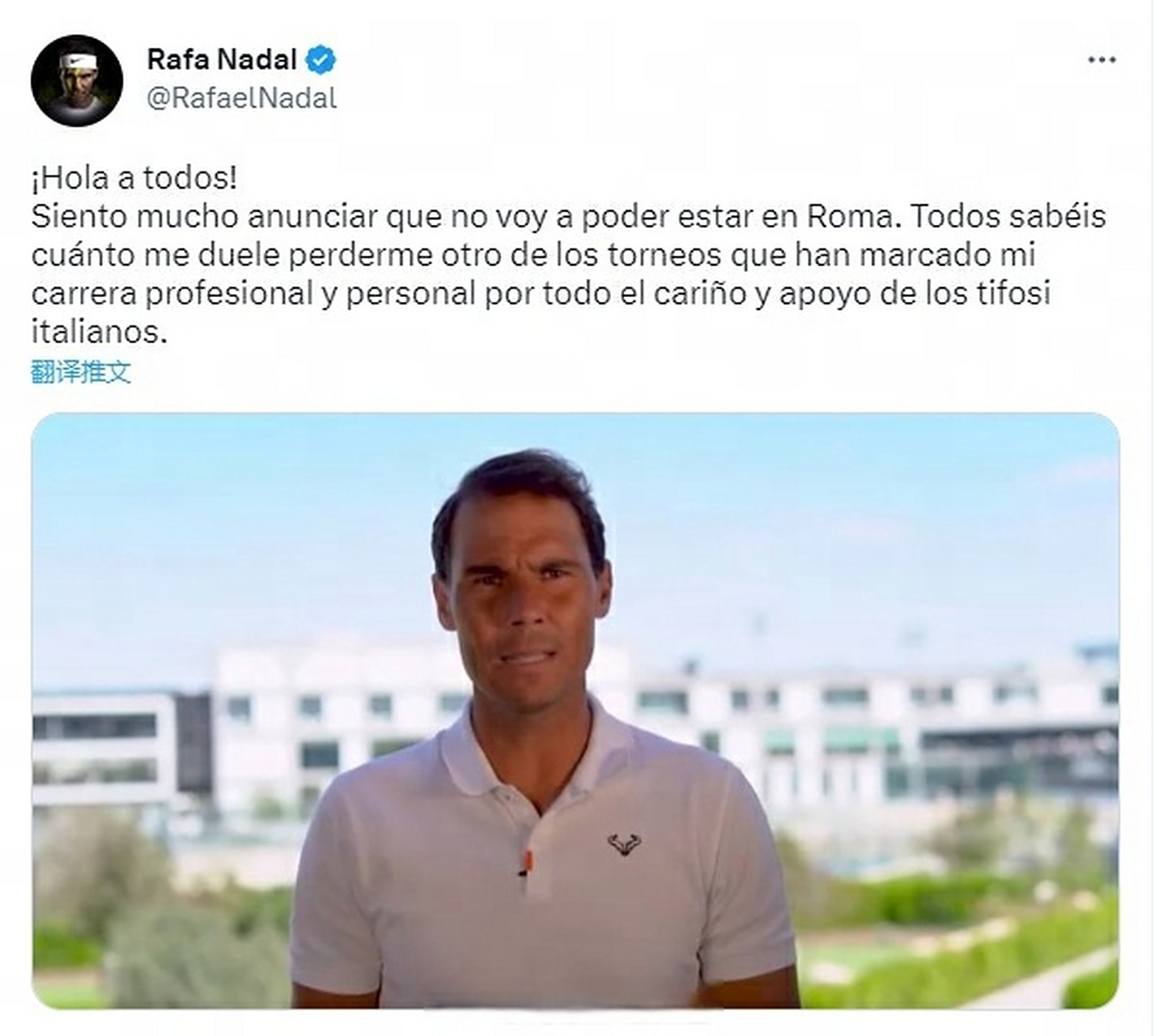This screenshot has height=1036, width=1159.
Task: Click the phrase "carrera profesional" in the tweet
Action: click(x=172, y=293)
